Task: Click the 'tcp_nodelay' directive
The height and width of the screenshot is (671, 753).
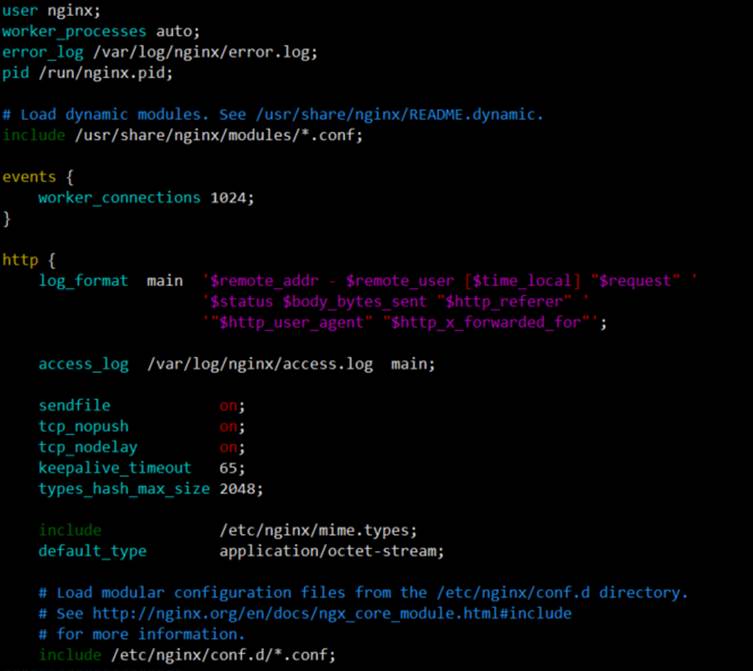Action: tap(88, 447)
